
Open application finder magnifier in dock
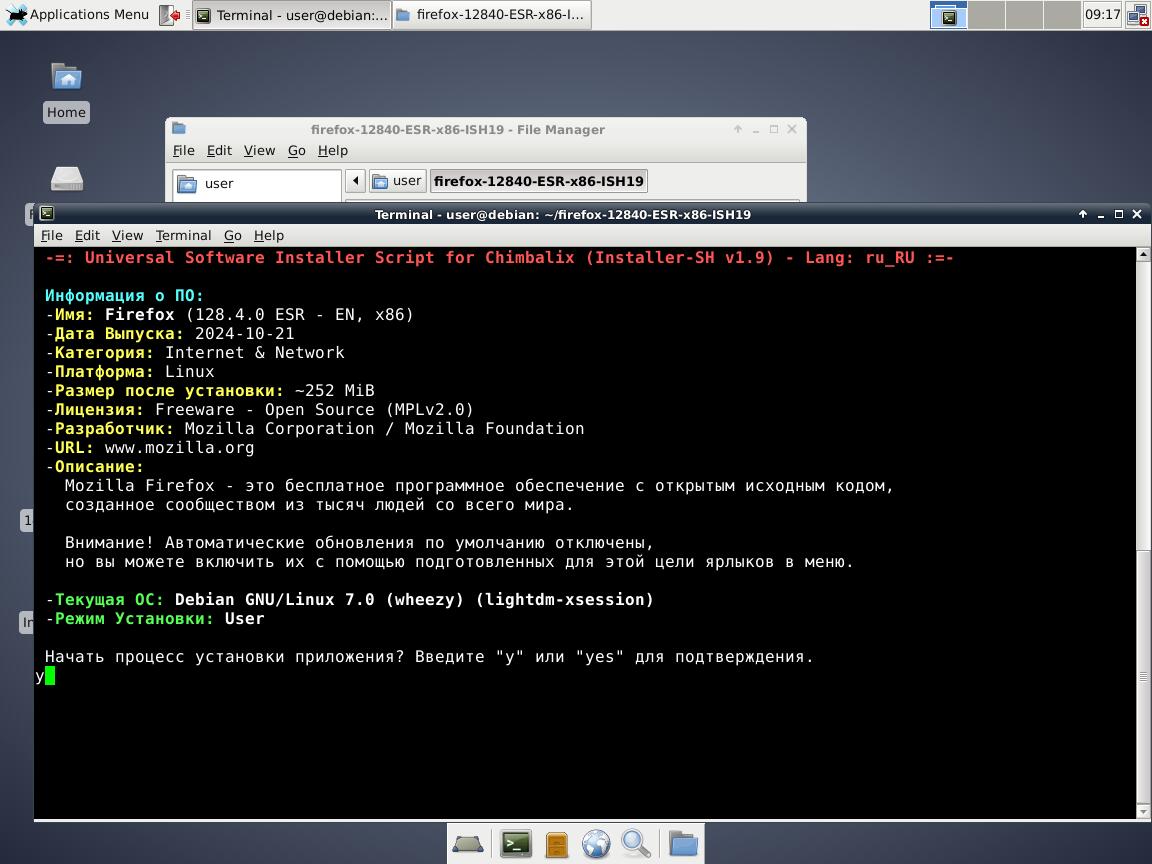tap(636, 844)
